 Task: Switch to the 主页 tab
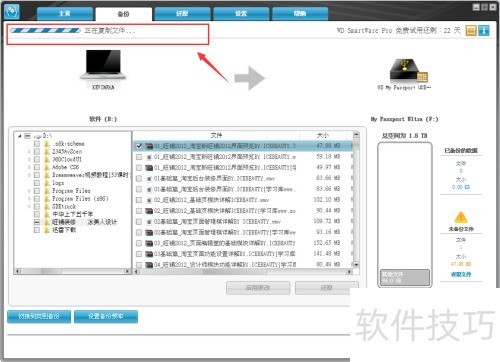click(x=65, y=14)
